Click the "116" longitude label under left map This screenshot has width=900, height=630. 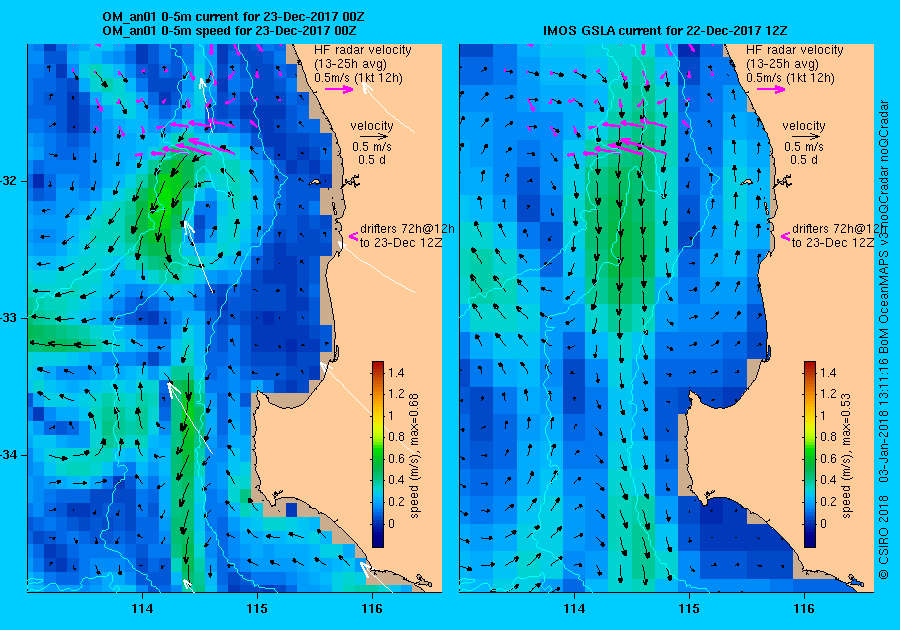[372, 609]
